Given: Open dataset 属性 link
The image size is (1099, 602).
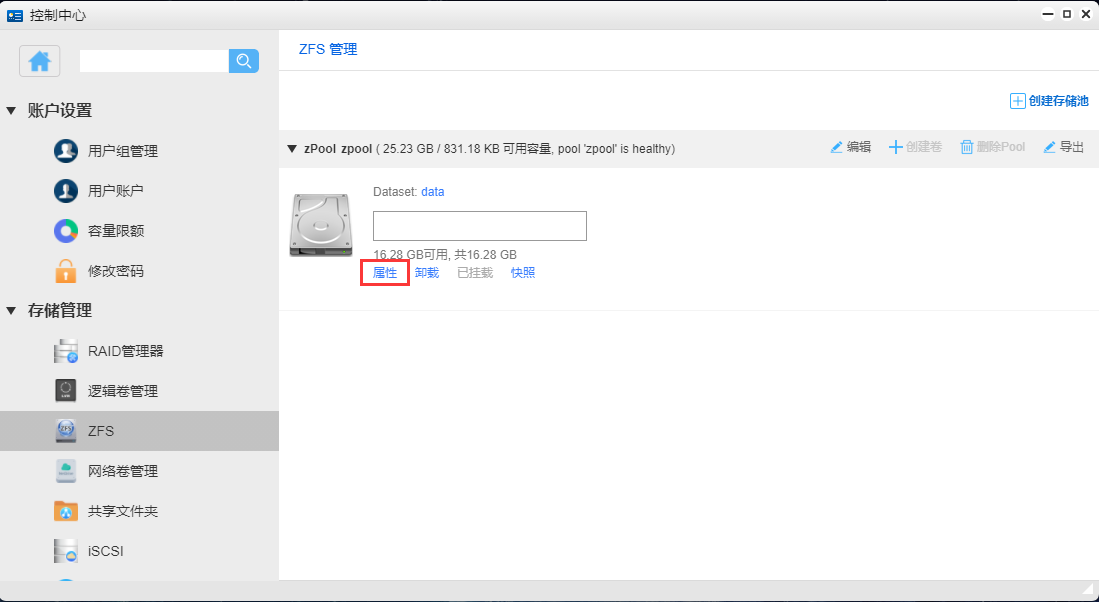Looking at the screenshot, I should click(385, 273).
